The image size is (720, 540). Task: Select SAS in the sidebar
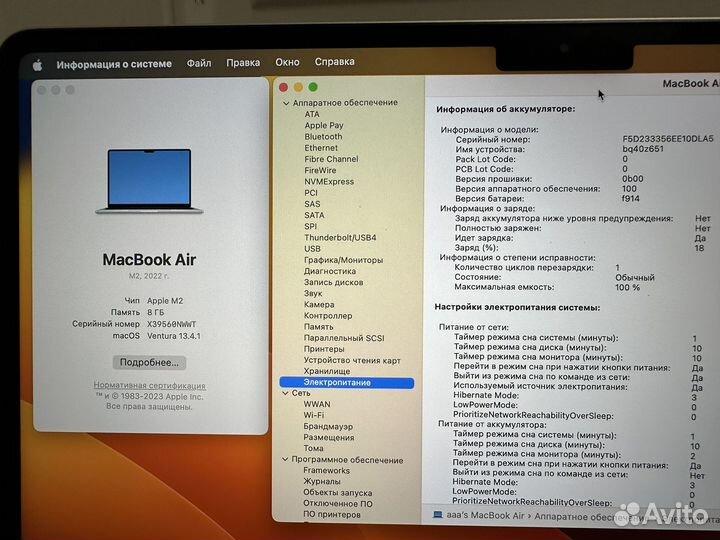coord(312,204)
